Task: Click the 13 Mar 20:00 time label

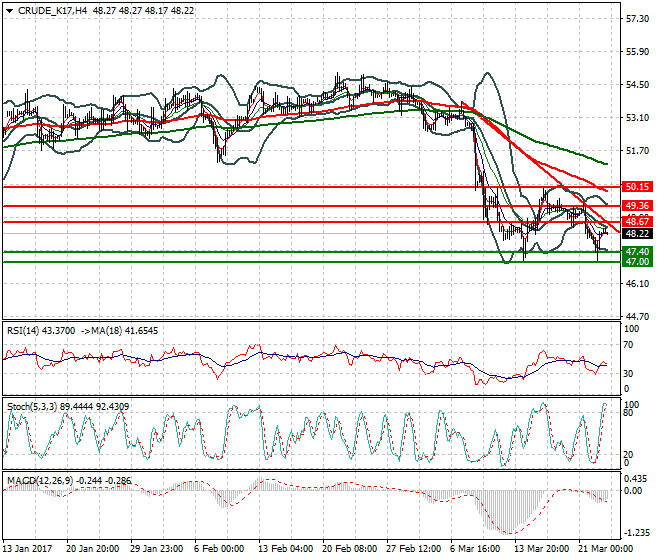Action: coord(542,549)
